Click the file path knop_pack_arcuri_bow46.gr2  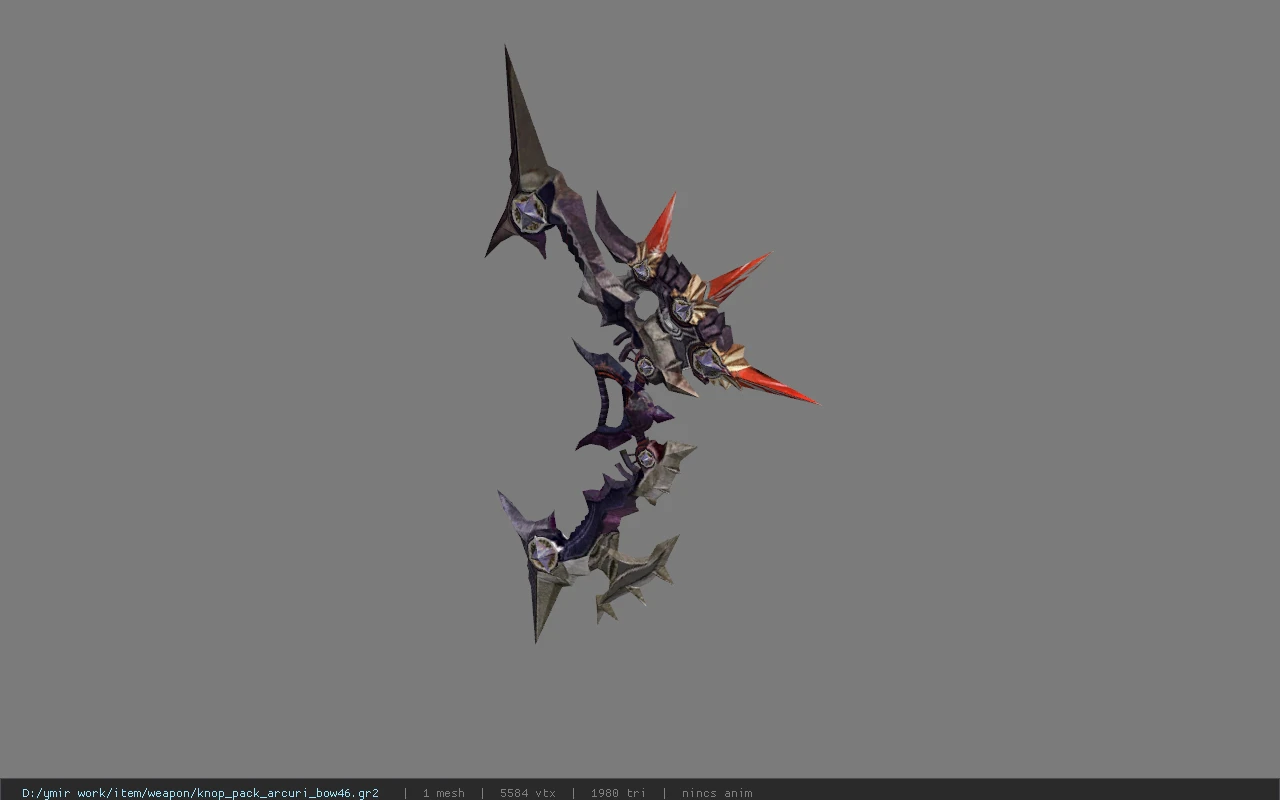click(x=200, y=793)
